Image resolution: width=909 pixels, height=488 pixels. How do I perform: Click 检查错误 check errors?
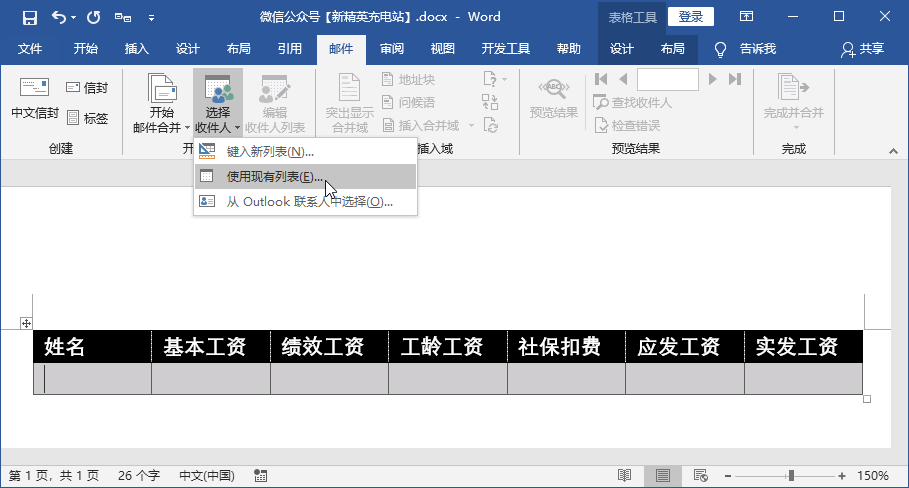[x=627, y=125]
